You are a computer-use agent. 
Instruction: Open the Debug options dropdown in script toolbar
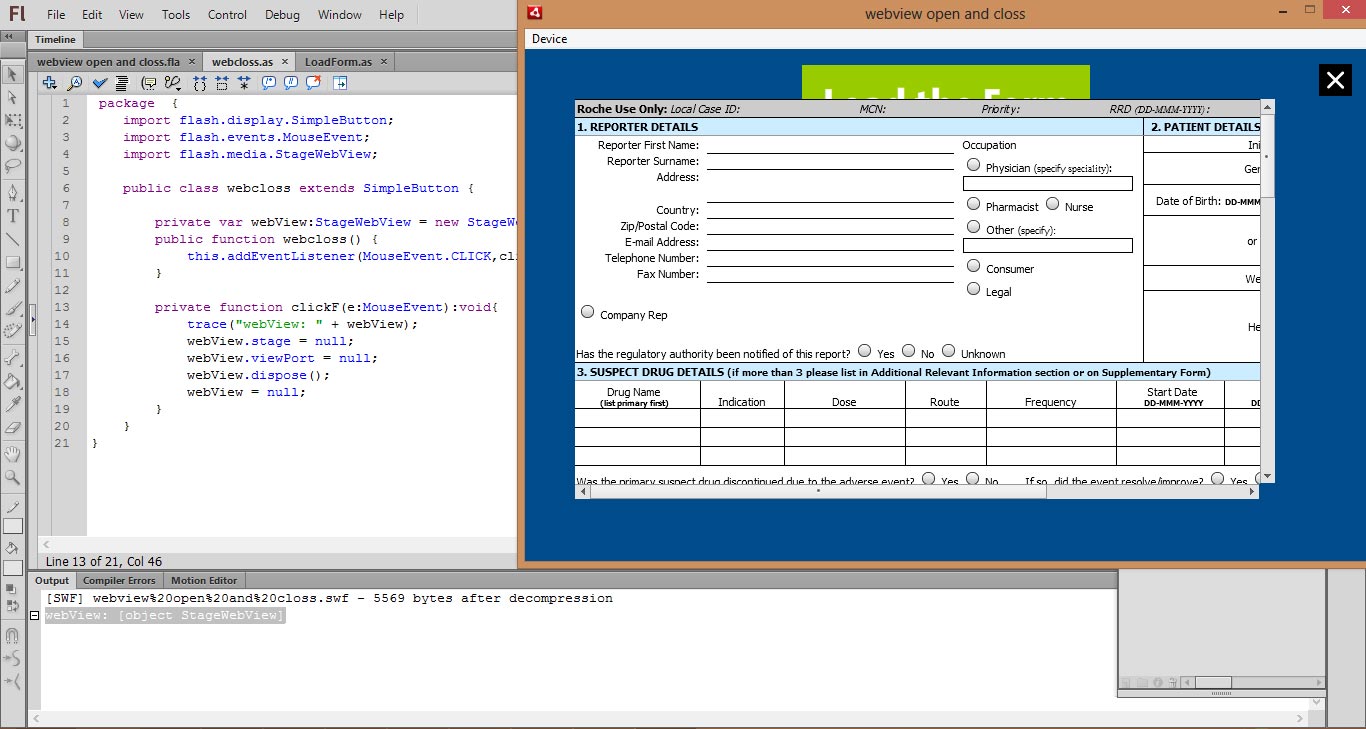click(x=173, y=83)
